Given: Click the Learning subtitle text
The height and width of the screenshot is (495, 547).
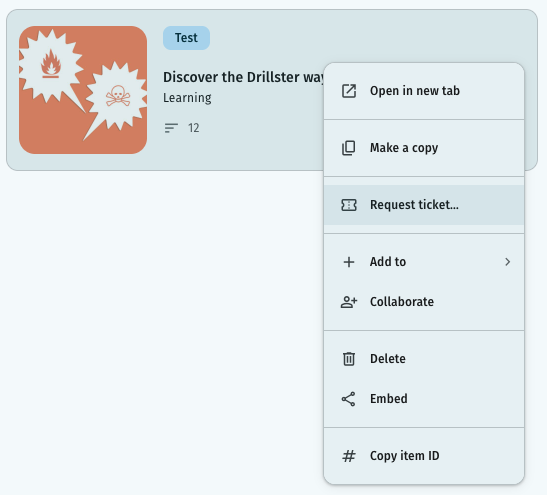Looking at the screenshot, I should (x=187, y=98).
